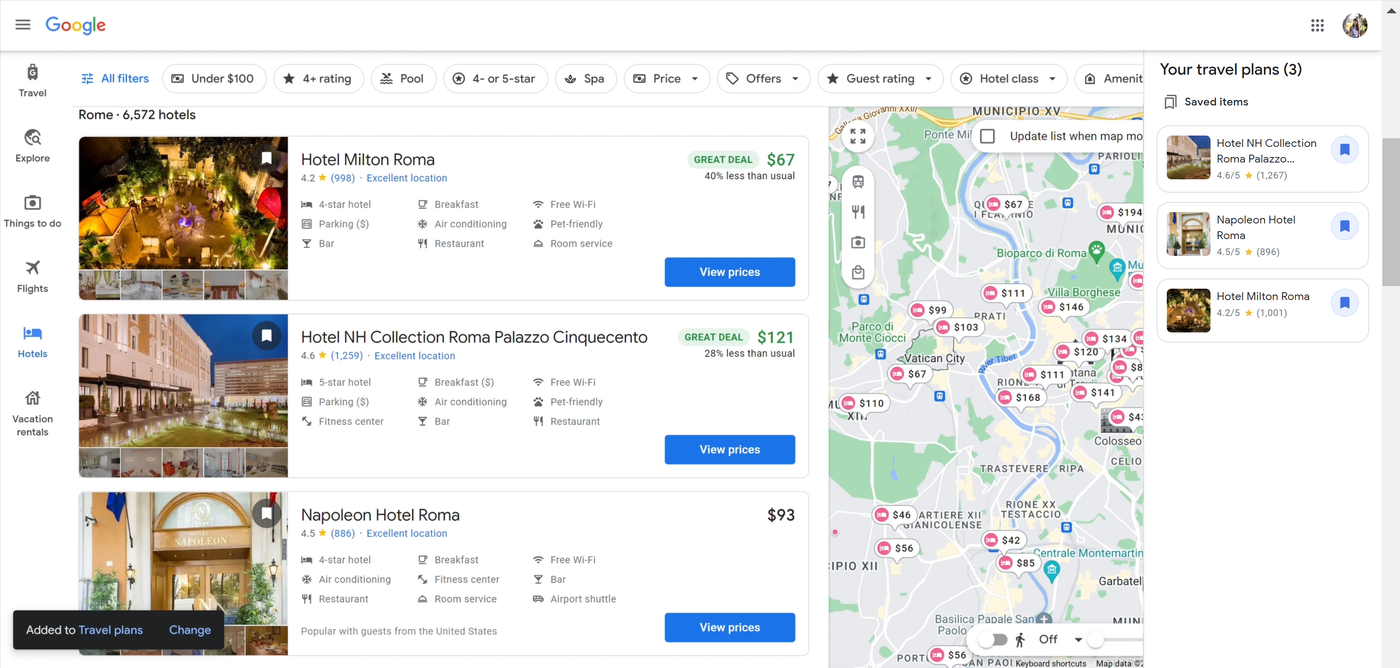Expand the map to fullscreen
Screen dimensions: 1400x668
(x=857, y=136)
